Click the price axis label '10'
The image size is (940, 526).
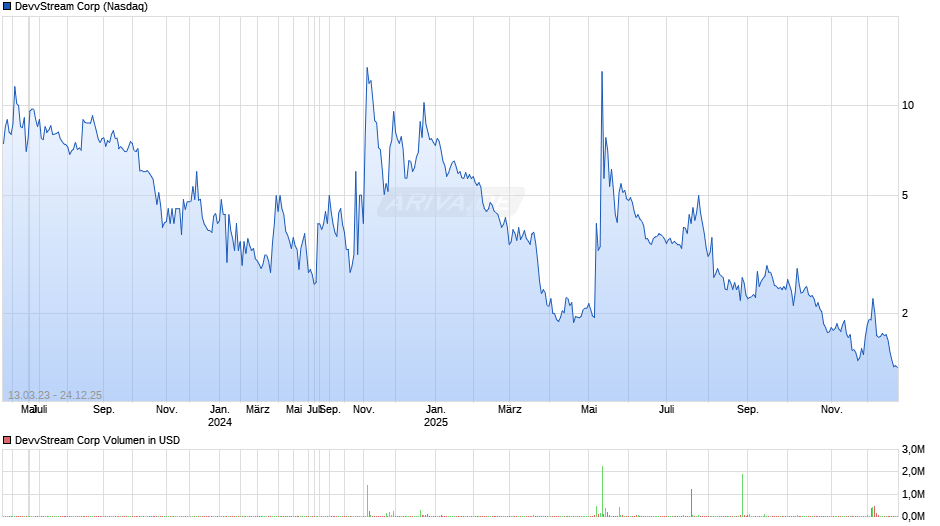click(908, 106)
